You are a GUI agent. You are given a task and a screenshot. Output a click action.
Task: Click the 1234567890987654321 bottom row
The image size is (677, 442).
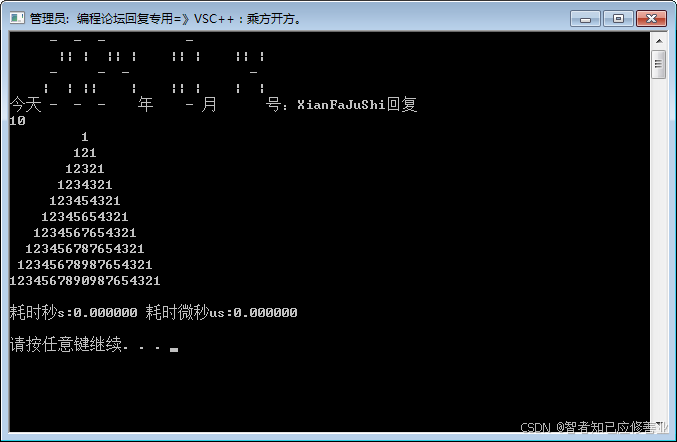[85, 281]
